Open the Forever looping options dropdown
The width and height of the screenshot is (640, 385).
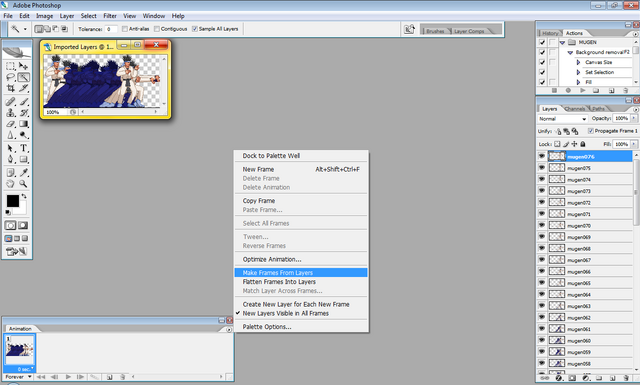point(18,377)
